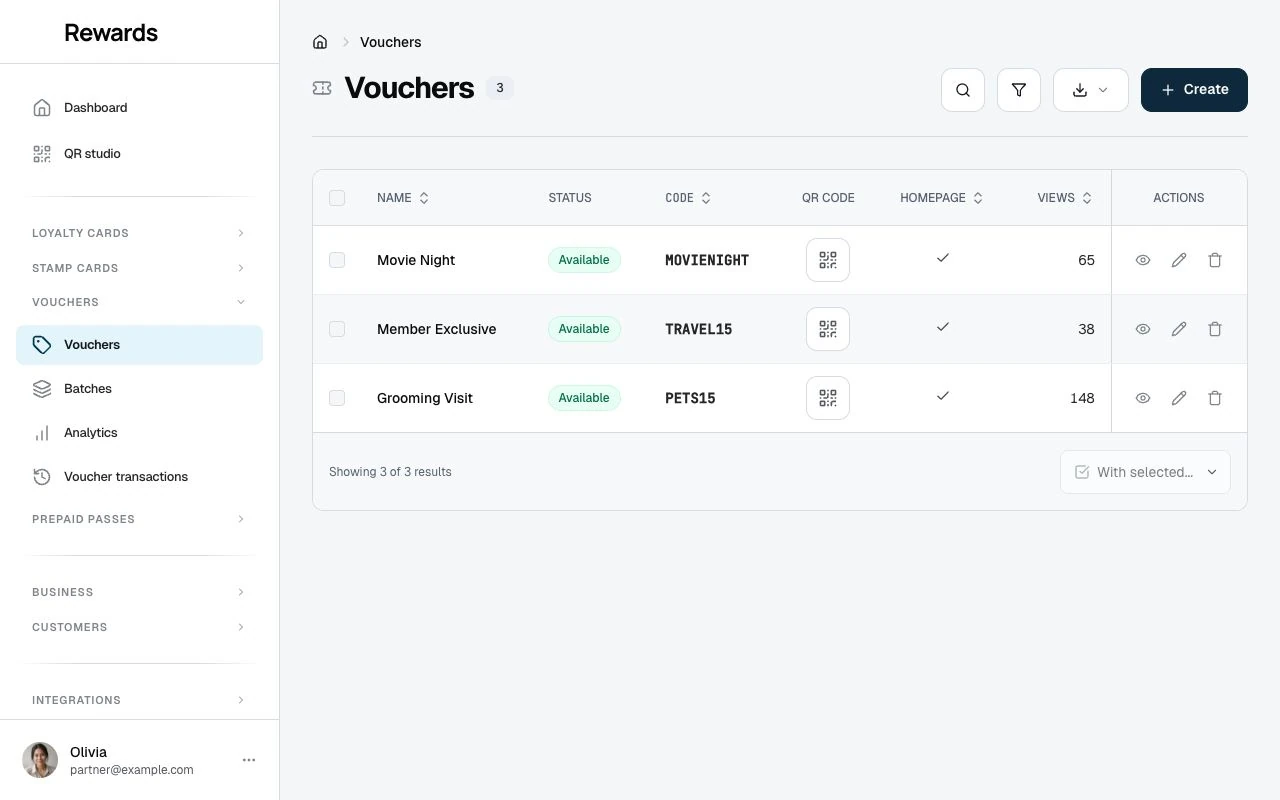Open the With selected dropdown
The width and height of the screenshot is (1280, 800).
(1145, 472)
